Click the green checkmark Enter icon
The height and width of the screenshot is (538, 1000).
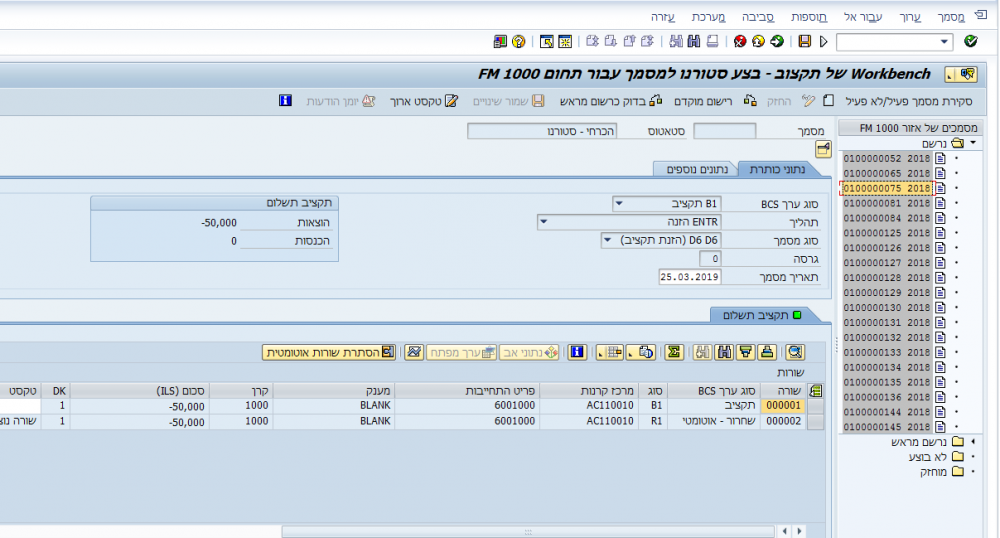(971, 41)
